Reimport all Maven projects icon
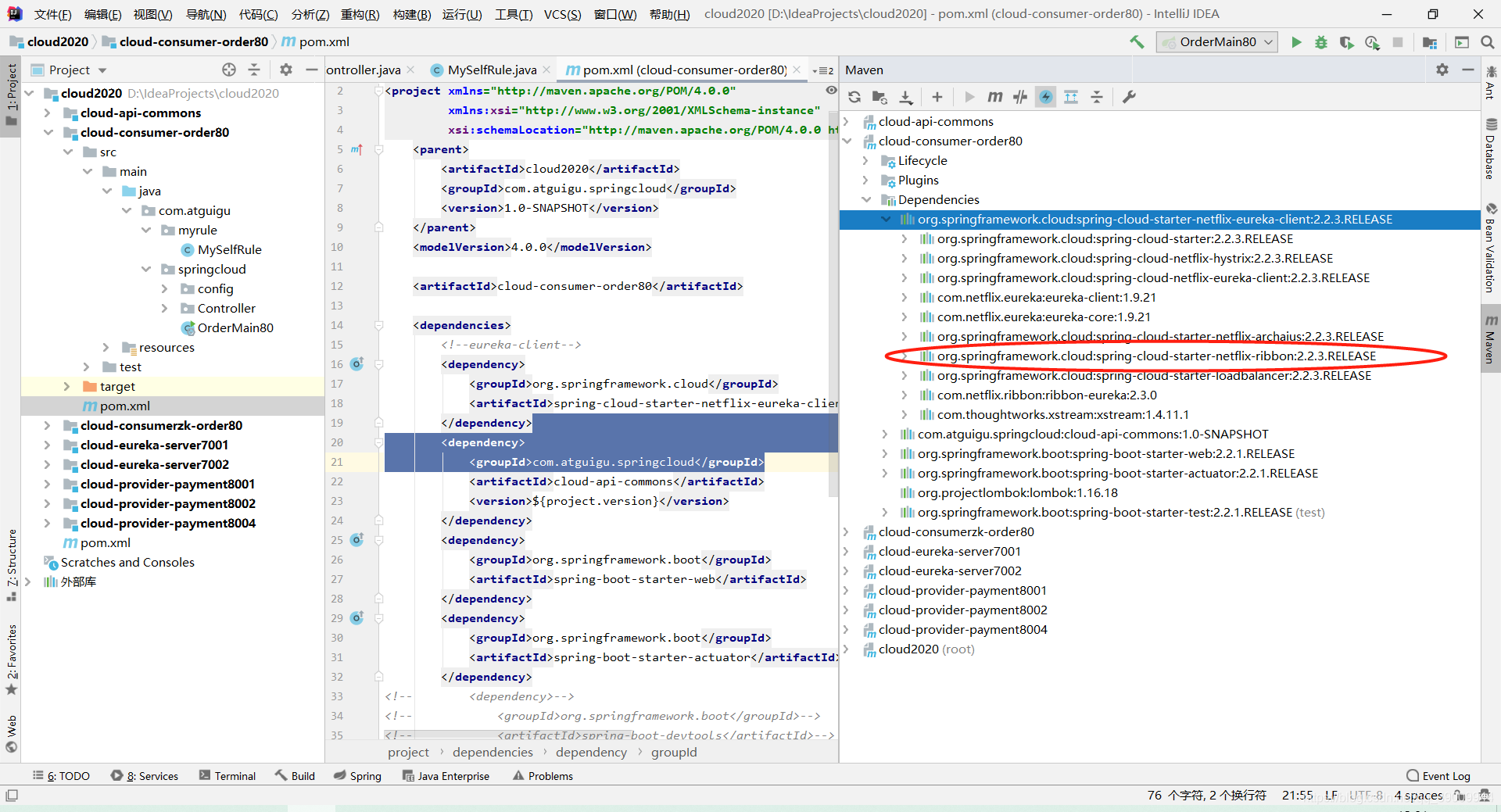1501x812 pixels. click(x=854, y=97)
